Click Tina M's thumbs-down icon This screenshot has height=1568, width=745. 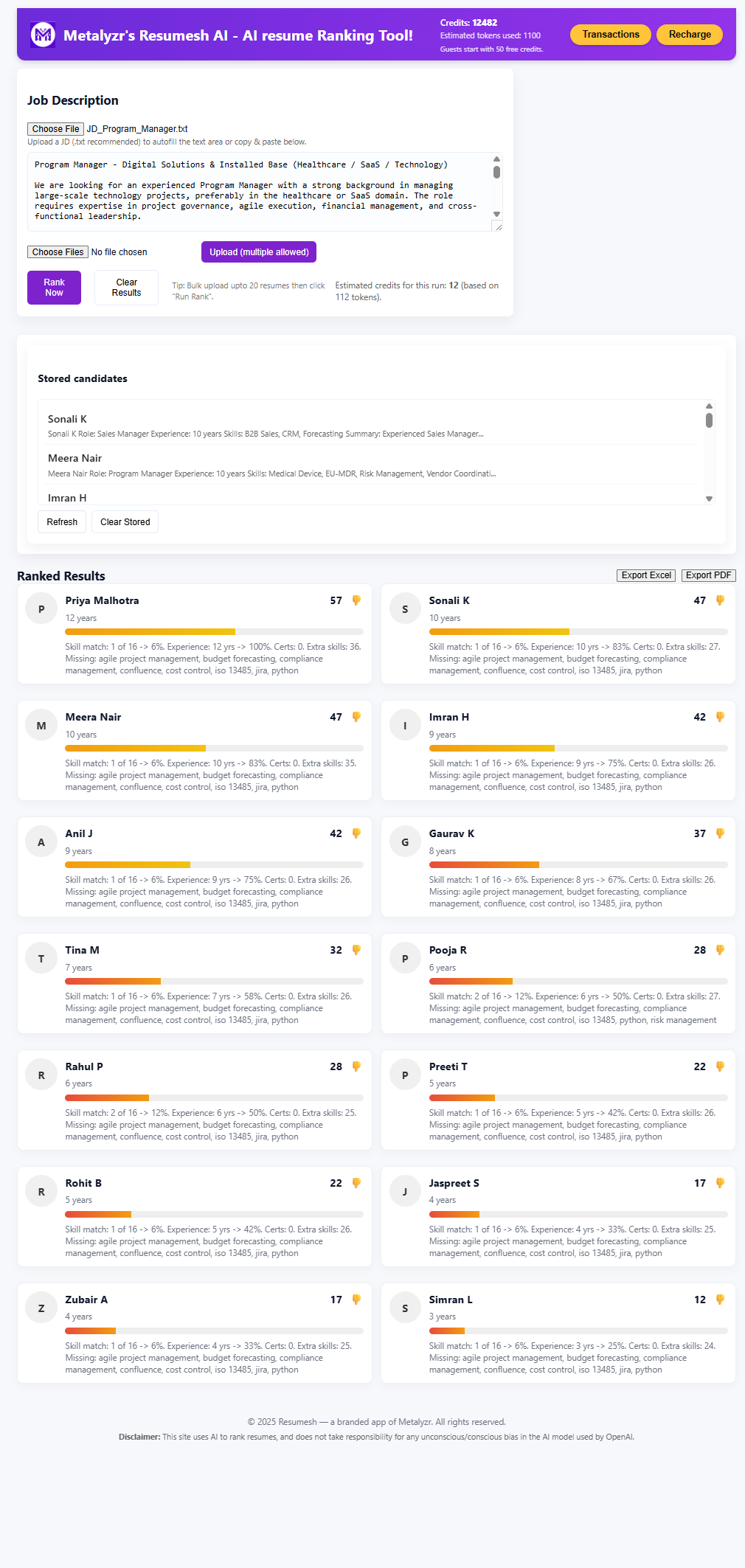point(356,950)
